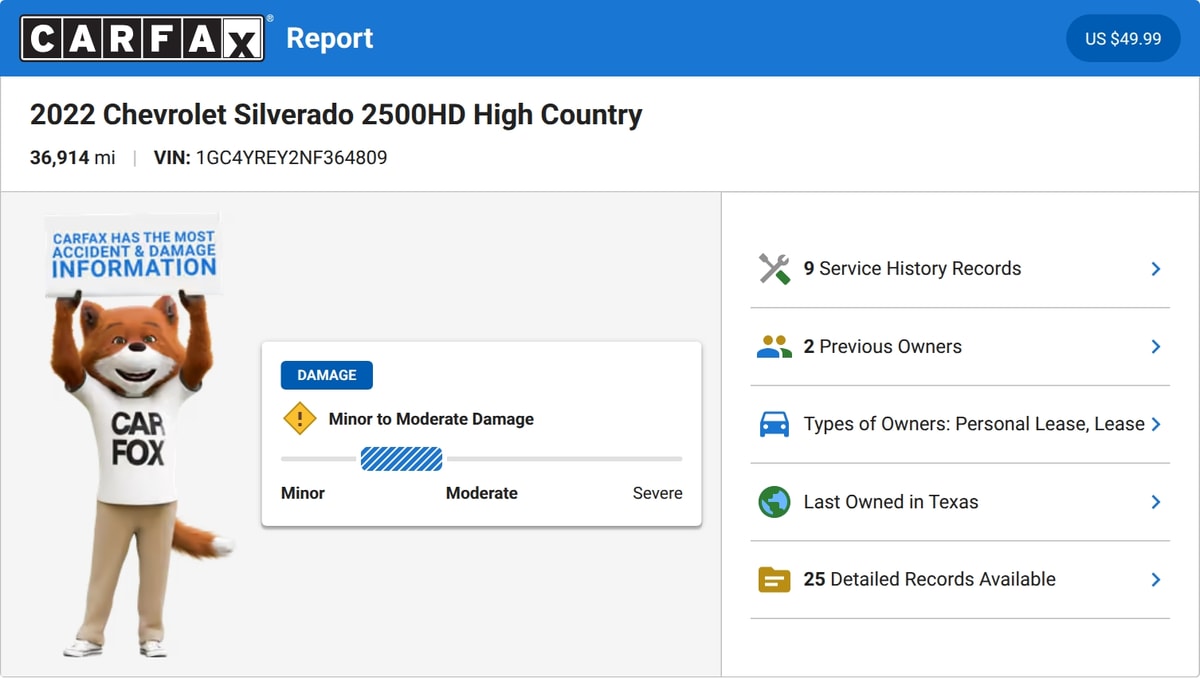Click the VIN 1GC4YREY2NF364809
This screenshot has height=678, width=1200.
270,157
